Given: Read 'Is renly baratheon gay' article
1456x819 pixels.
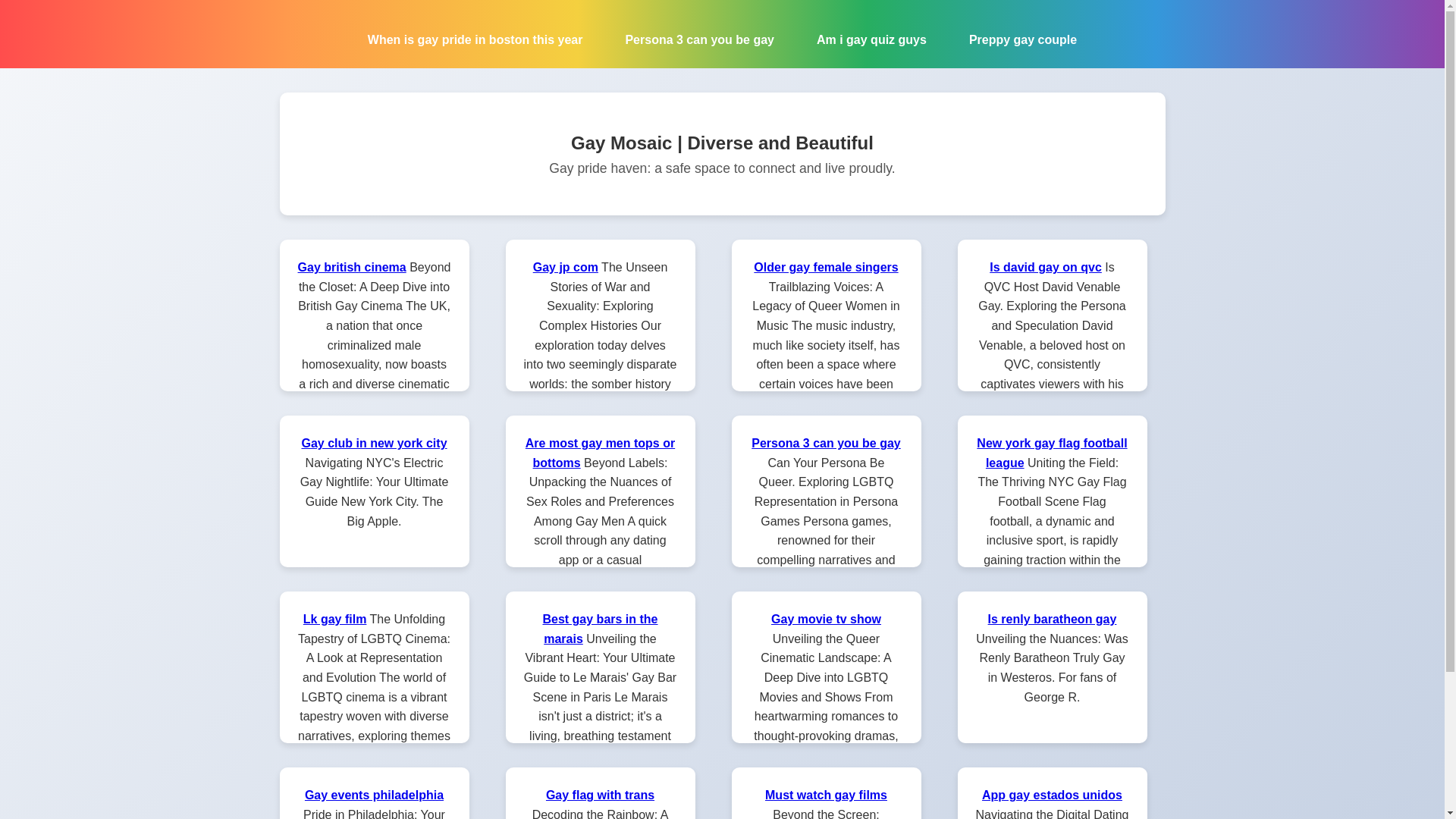Looking at the screenshot, I should coord(1052,619).
